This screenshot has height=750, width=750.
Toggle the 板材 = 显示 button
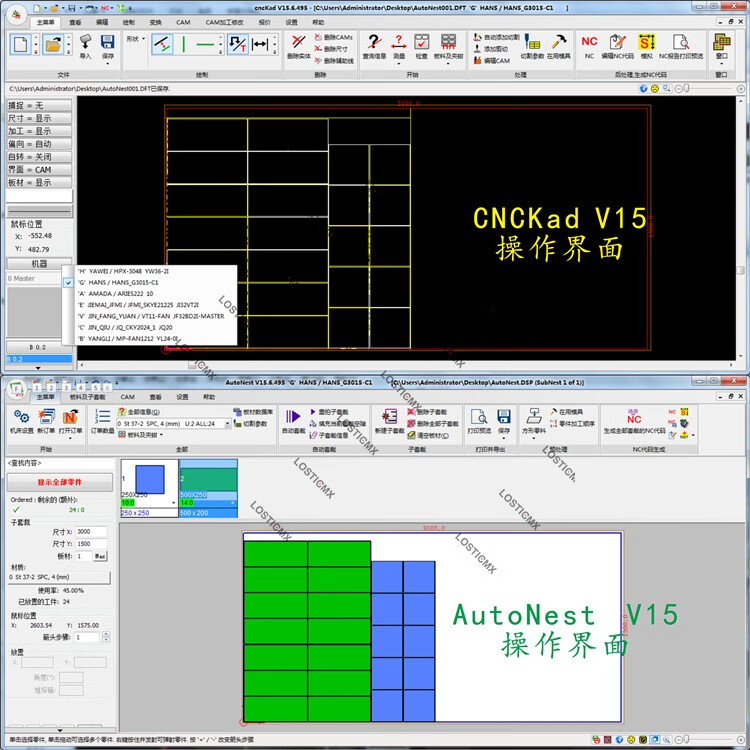(39, 183)
